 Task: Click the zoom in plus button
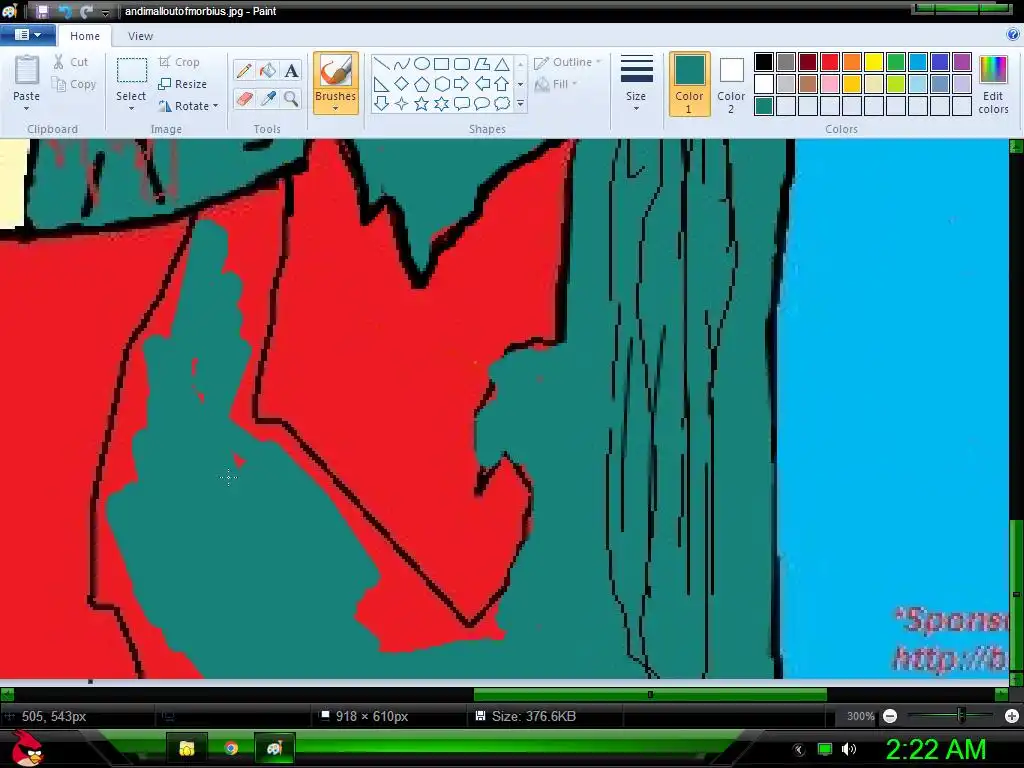tap(1012, 716)
